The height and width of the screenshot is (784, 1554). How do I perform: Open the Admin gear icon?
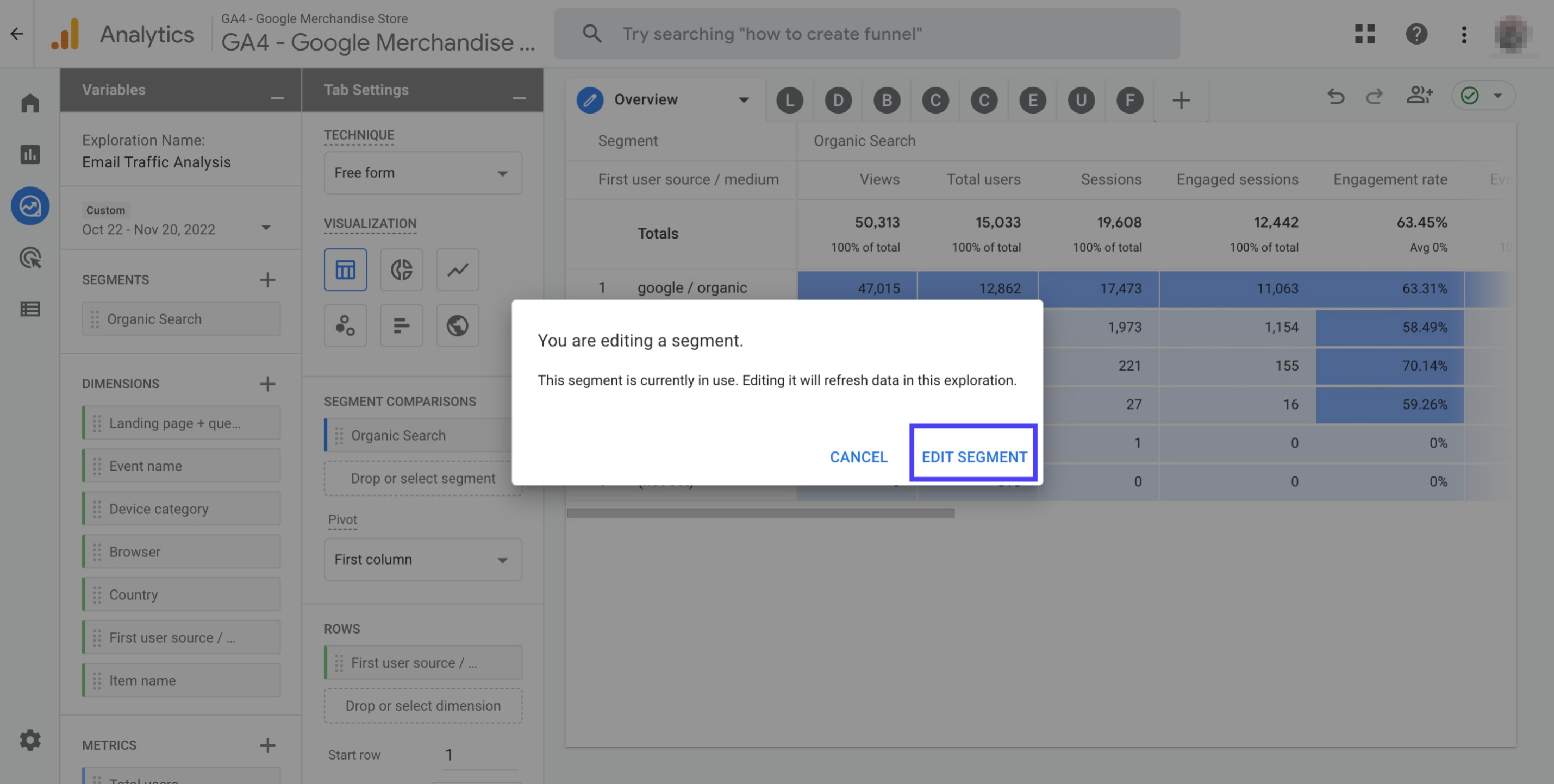(x=30, y=740)
